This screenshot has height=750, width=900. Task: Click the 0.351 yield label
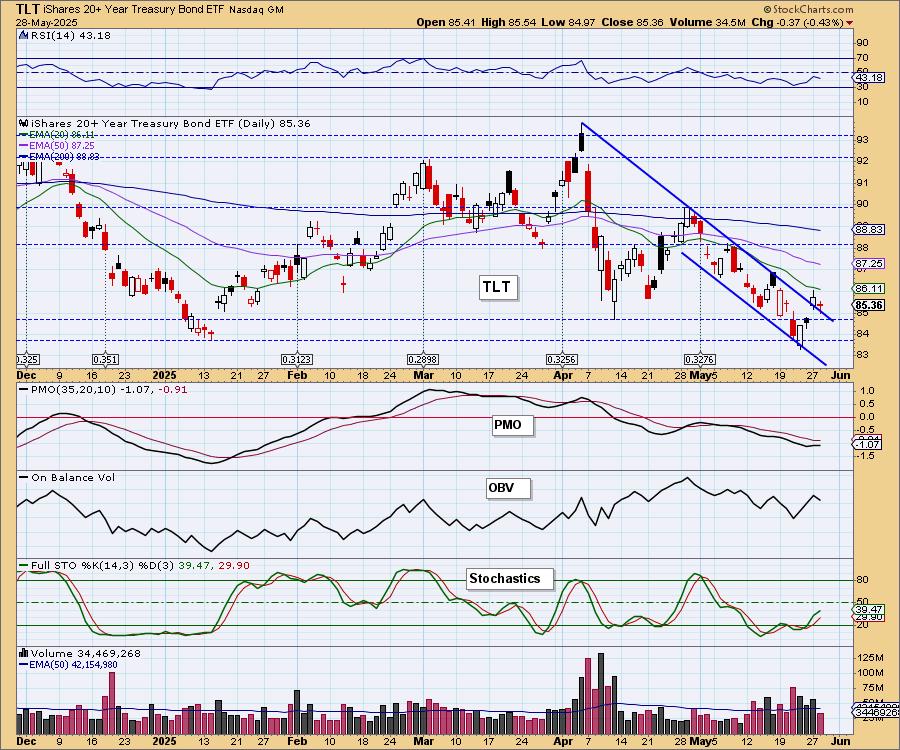(x=105, y=360)
